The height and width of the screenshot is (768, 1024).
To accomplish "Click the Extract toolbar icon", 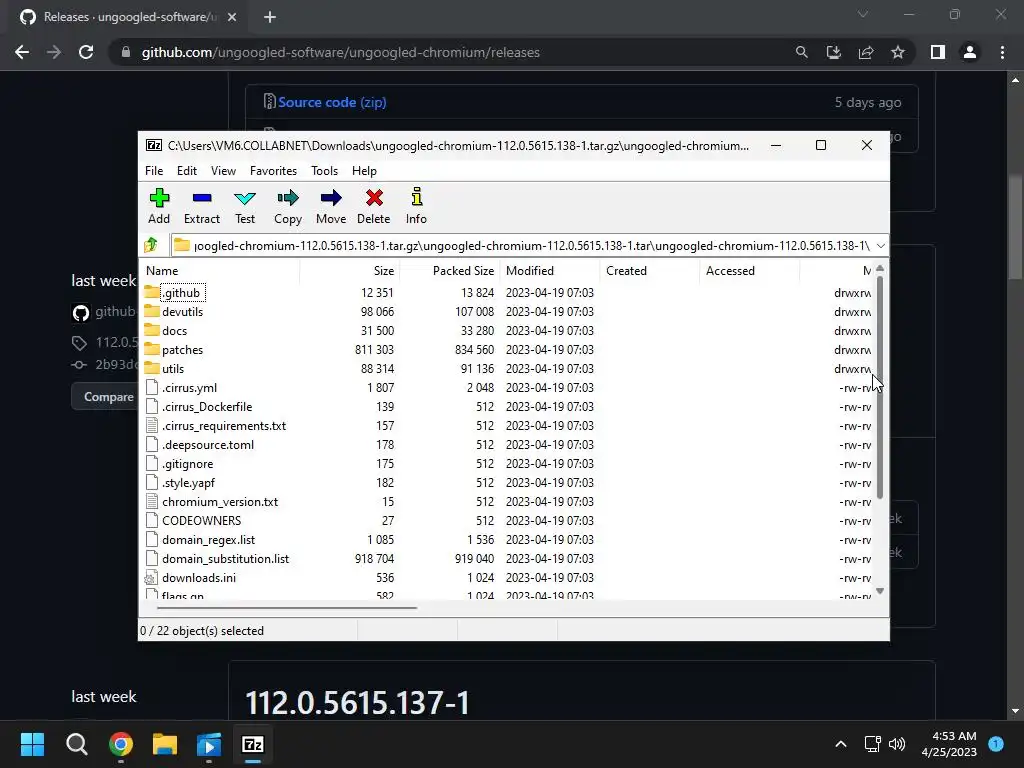I will [202, 206].
